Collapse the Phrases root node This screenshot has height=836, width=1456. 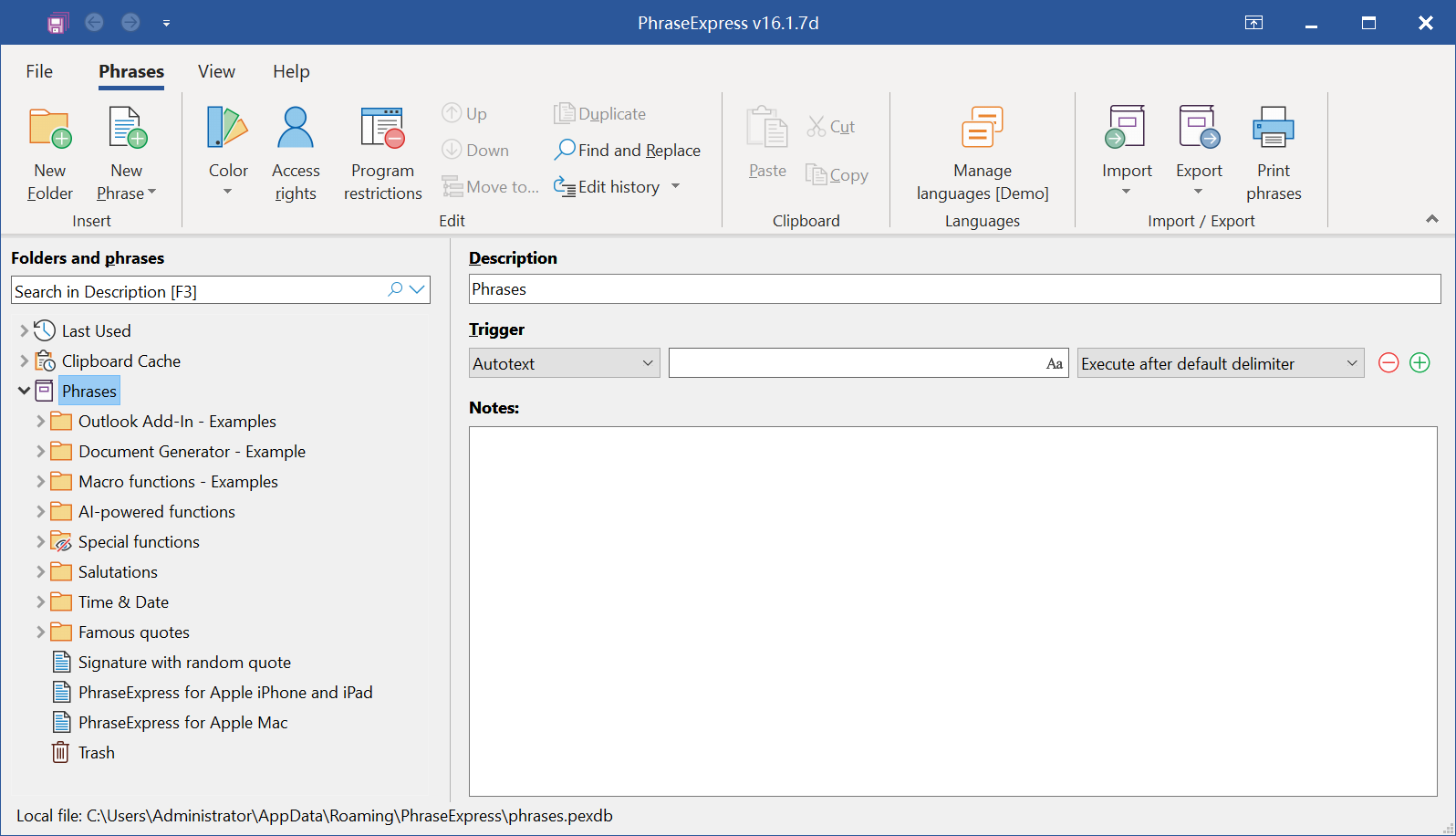coord(25,391)
